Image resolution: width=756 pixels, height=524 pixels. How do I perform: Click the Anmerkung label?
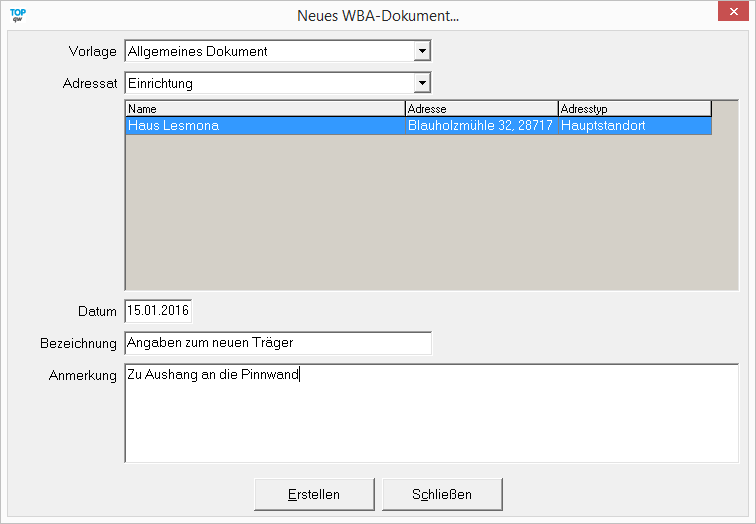click(83, 376)
